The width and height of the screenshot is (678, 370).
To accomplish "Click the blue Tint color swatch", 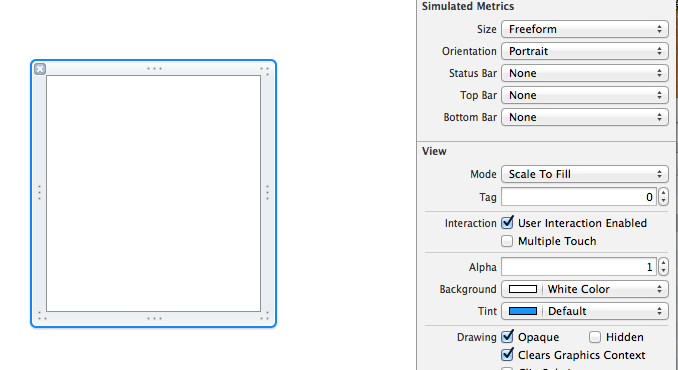I will (523, 311).
